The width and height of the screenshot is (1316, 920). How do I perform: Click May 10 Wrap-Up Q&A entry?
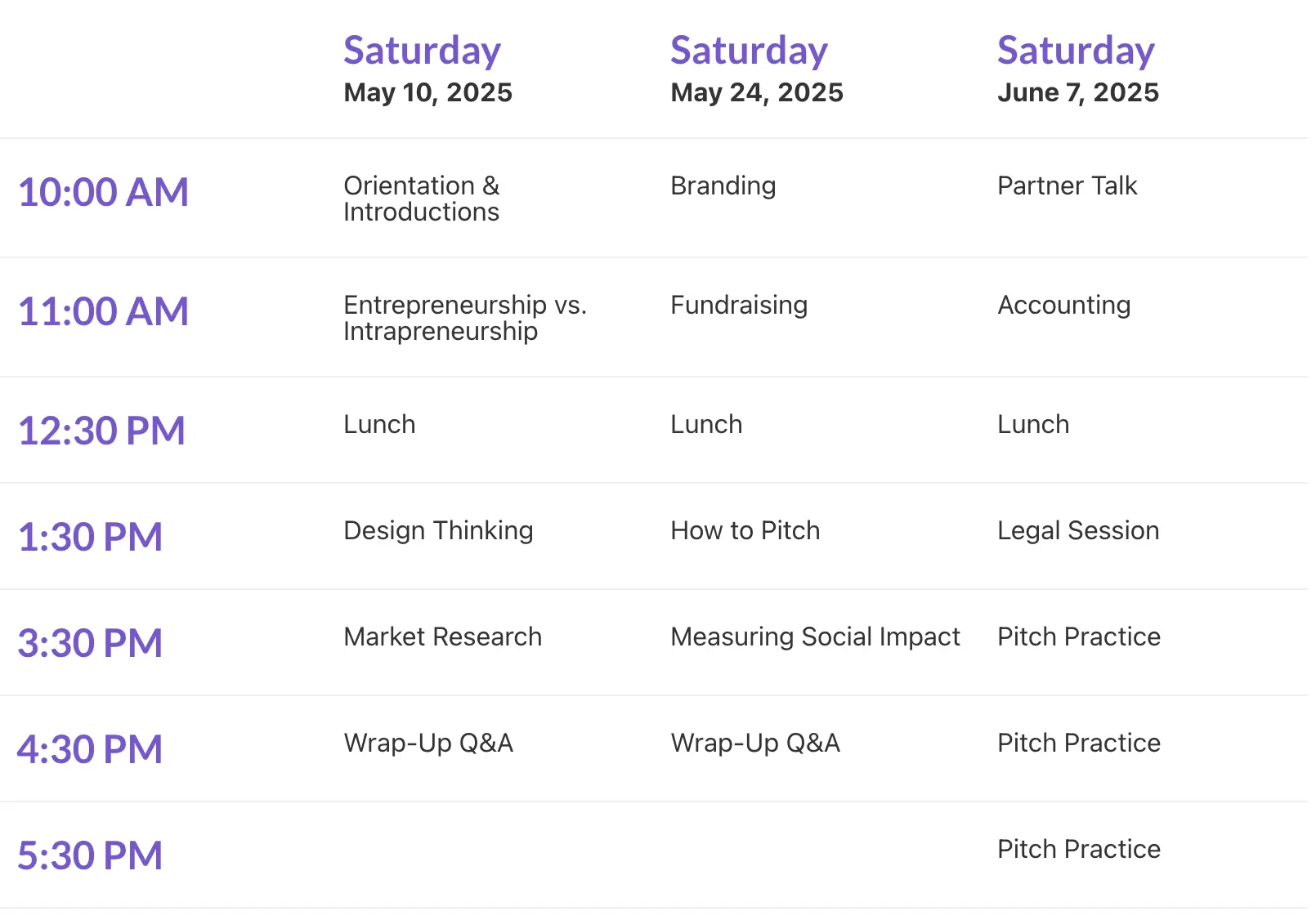click(428, 744)
